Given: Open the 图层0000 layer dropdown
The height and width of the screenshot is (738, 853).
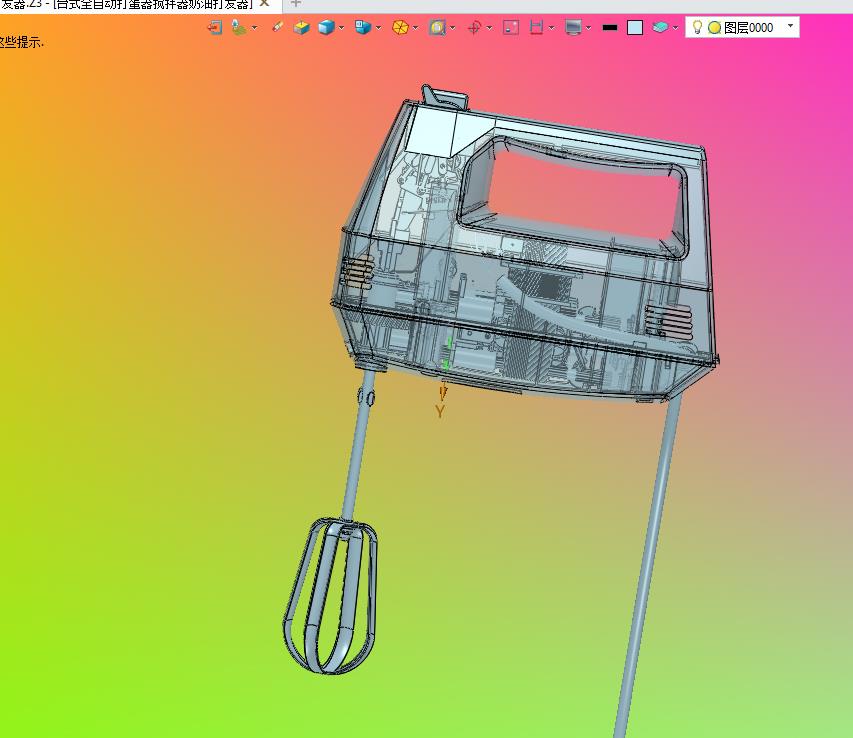Looking at the screenshot, I should pos(790,27).
